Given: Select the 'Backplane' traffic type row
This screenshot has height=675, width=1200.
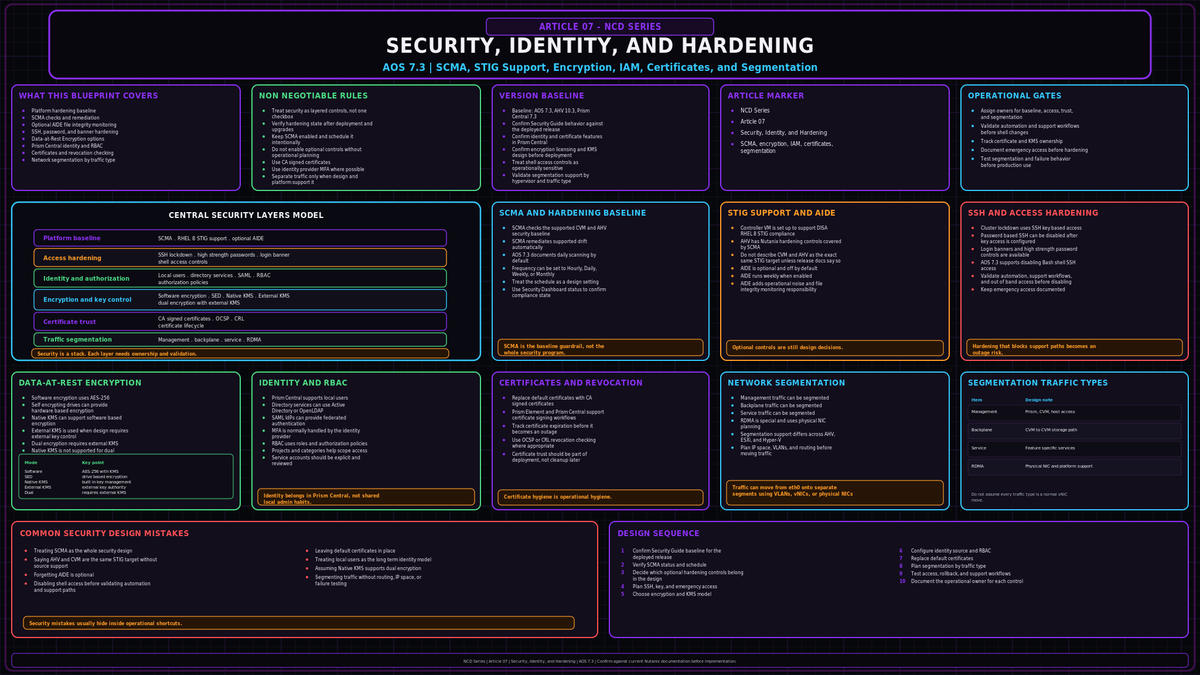Looking at the screenshot, I should click(x=1075, y=429).
